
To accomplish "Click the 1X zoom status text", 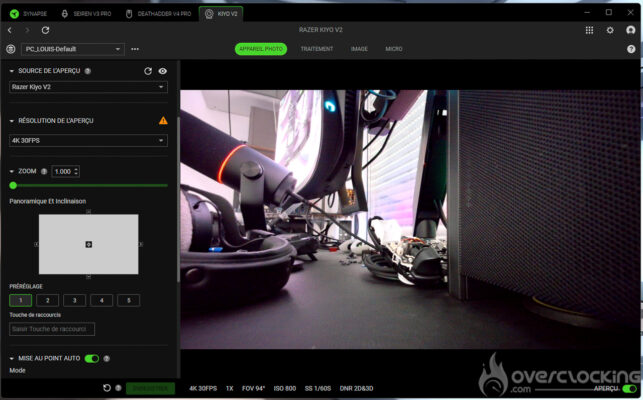I will click(230, 389).
